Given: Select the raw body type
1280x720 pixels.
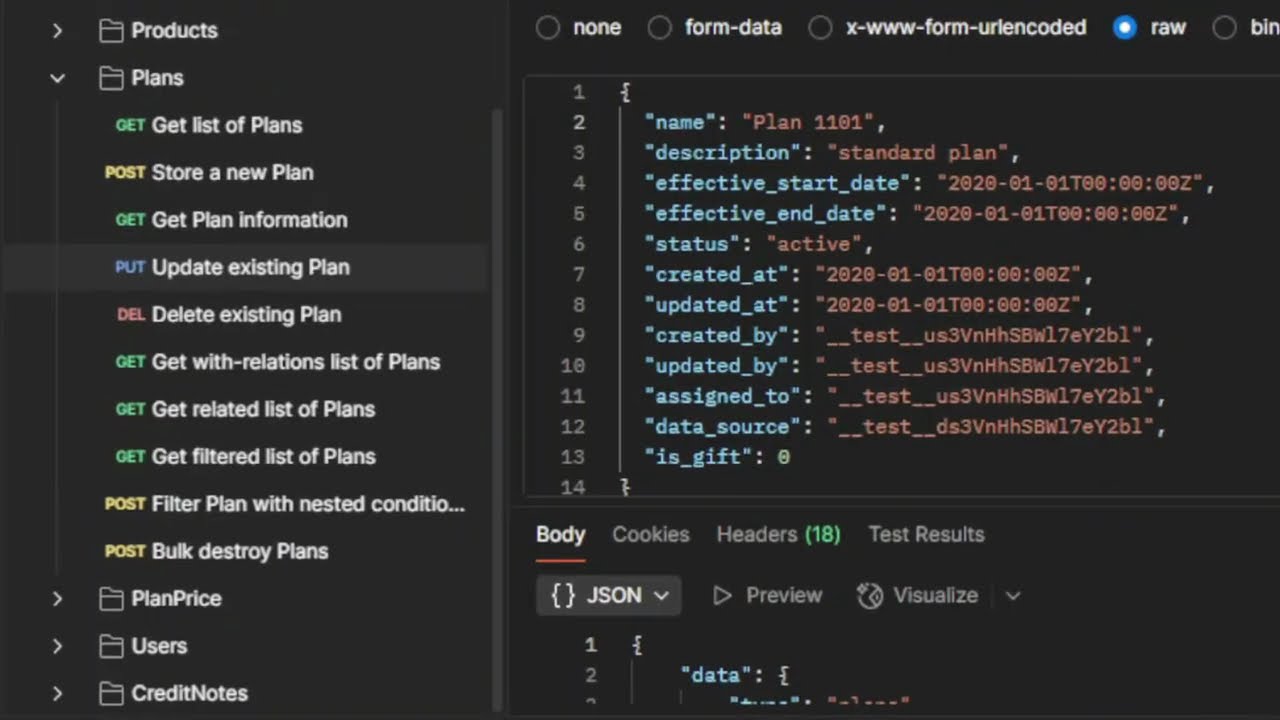Looking at the screenshot, I should click(1125, 28).
